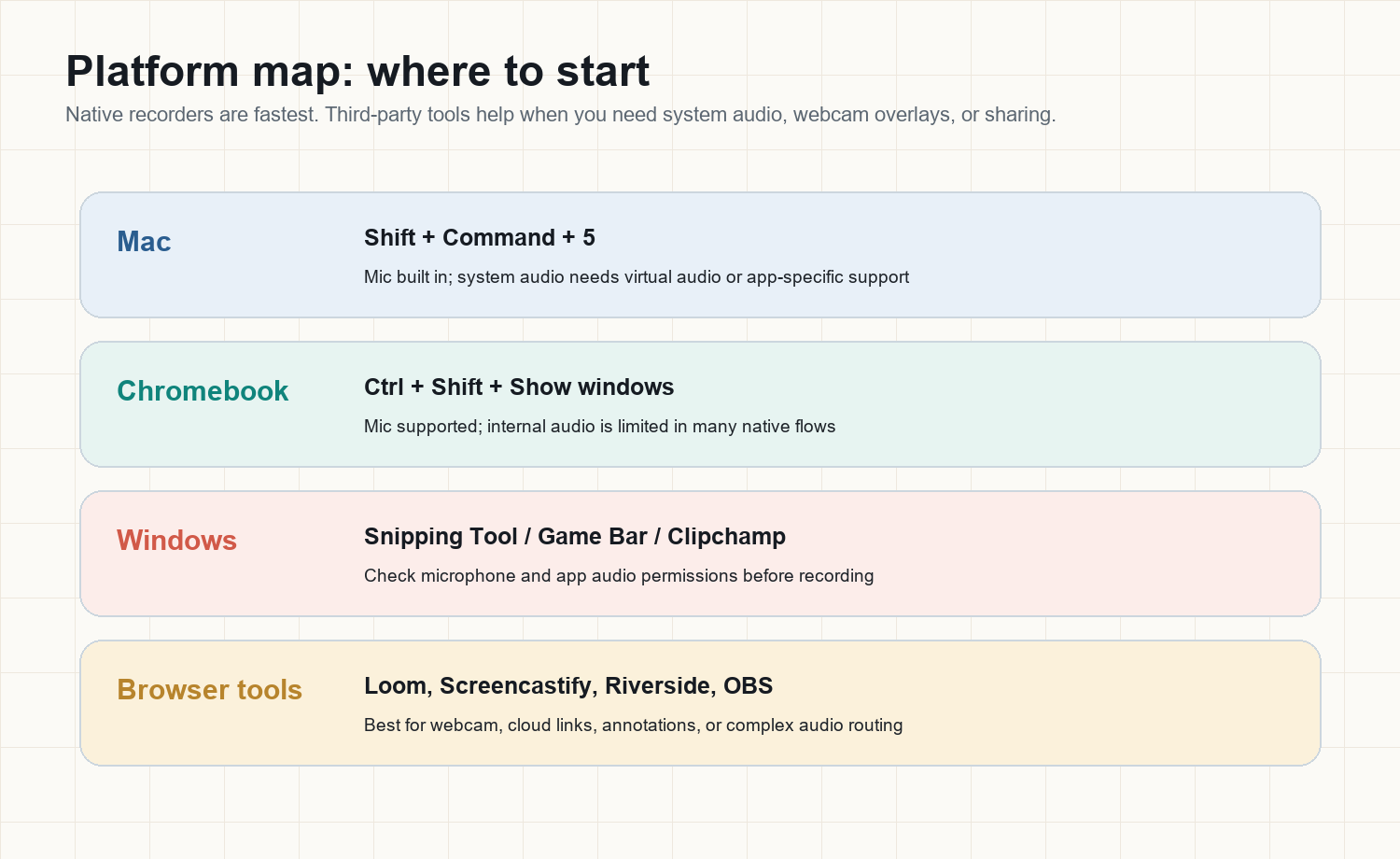Select the subtitle about native recorders

(561, 115)
